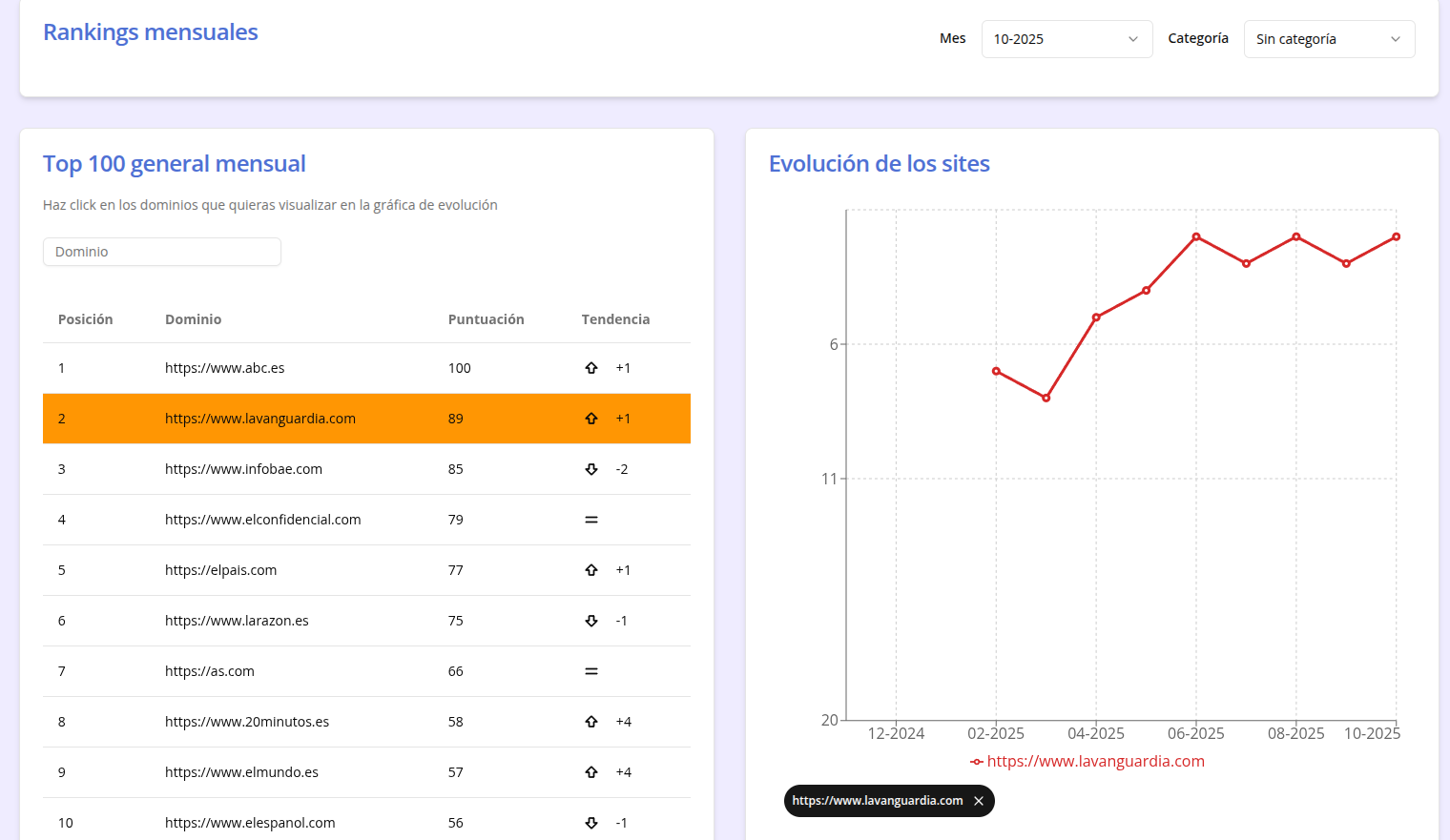Open the Mes dropdown showing 10-2025
The height and width of the screenshot is (840, 1450).
coord(1067,39)
